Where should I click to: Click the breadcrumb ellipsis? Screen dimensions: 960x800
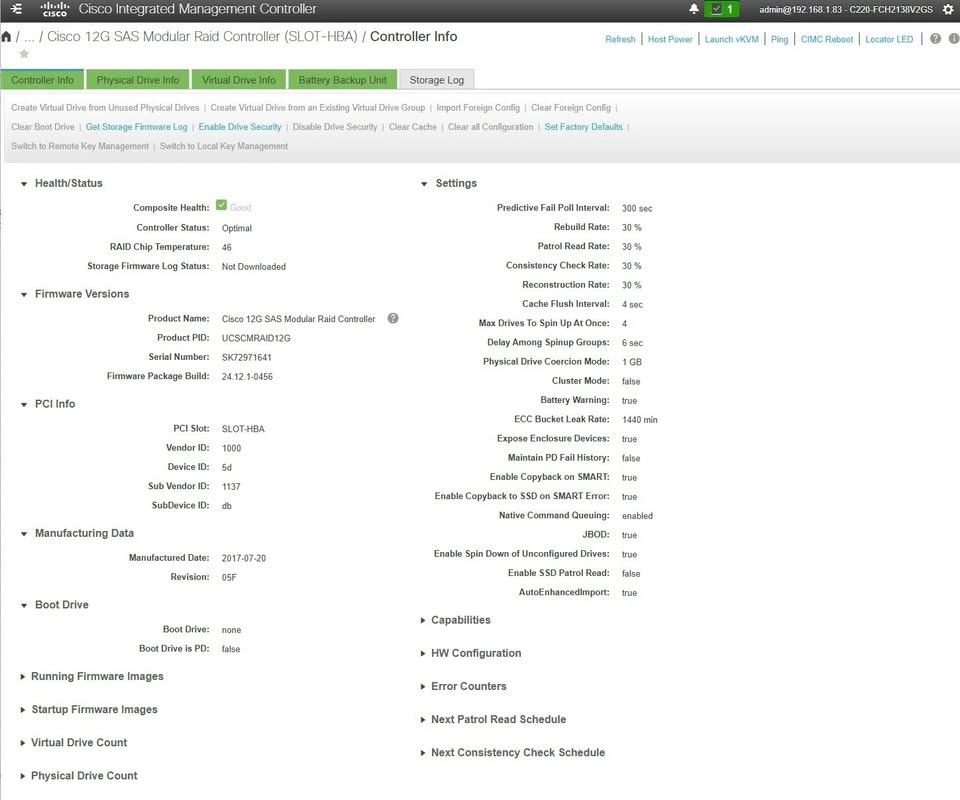coord(29,37)
